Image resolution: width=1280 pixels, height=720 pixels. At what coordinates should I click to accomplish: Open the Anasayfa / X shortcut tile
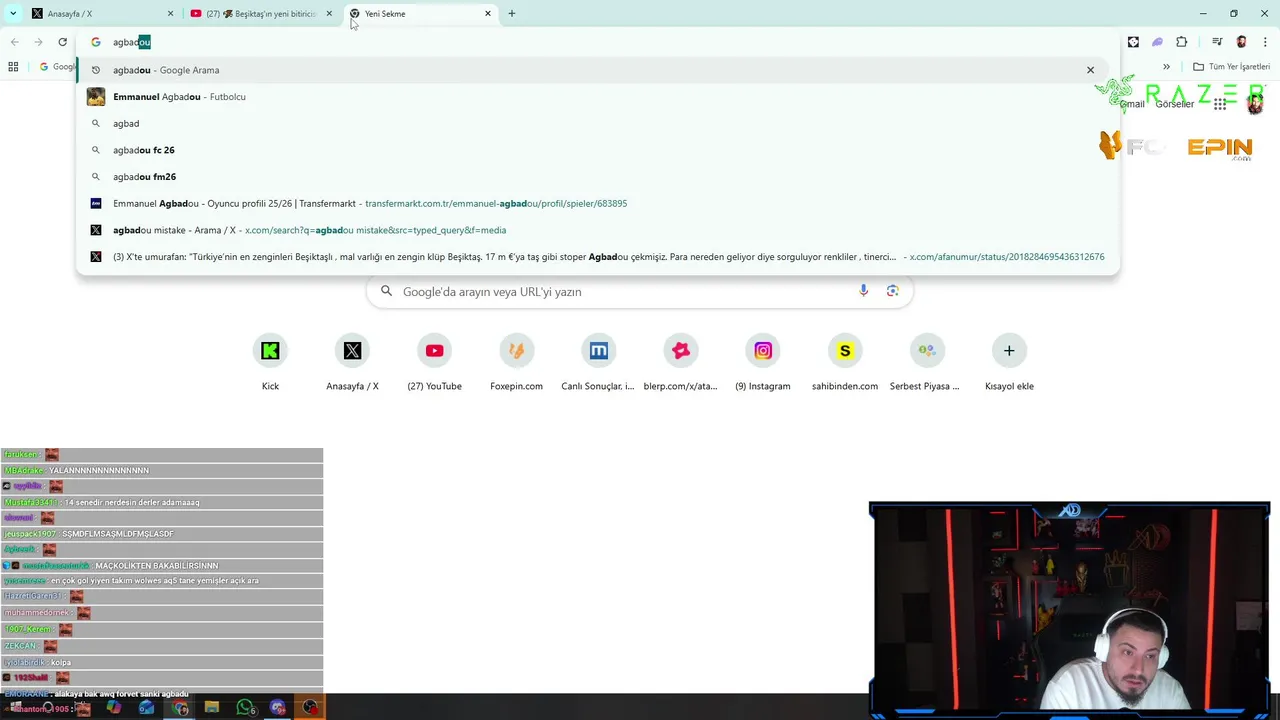352,363
